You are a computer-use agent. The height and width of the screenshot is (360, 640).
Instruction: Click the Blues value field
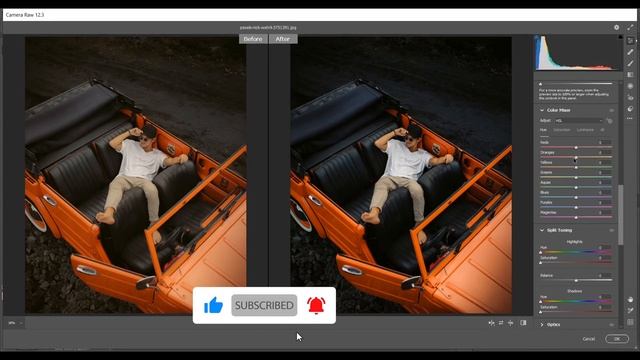coord(604,192)
